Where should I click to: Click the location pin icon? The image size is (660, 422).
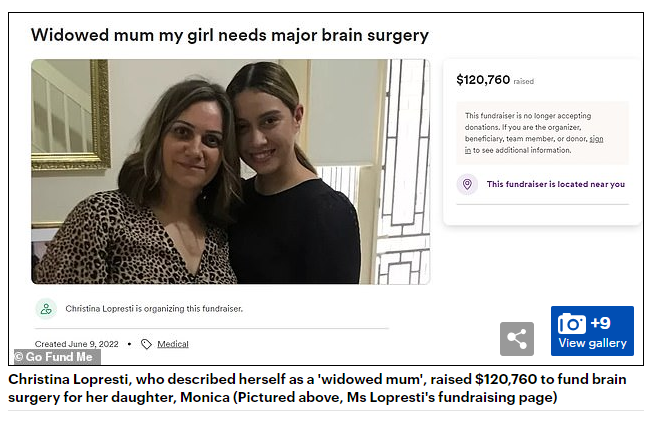[467, 184]
